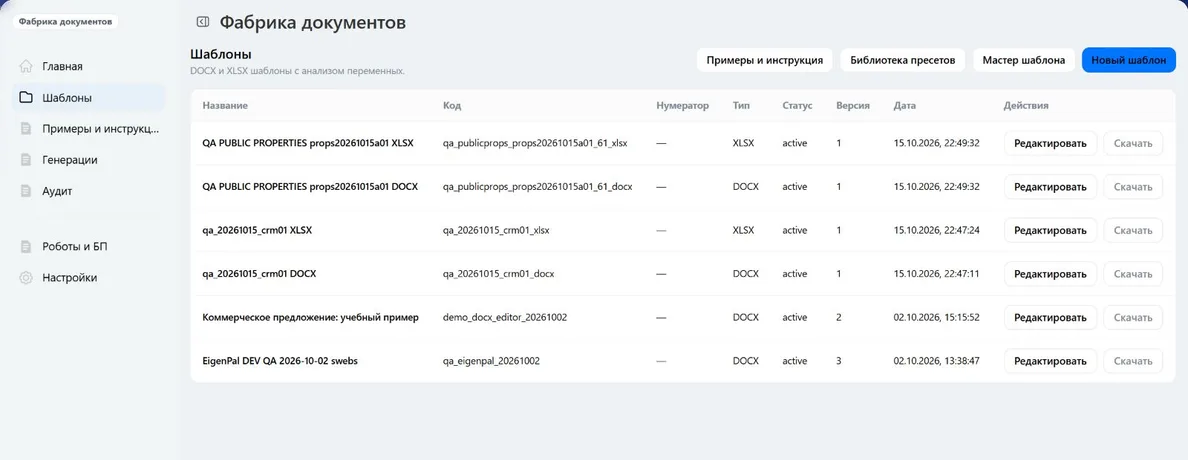Image resolution: width=1188 pixels, height=460 pixels.
Task: Click the Роботы и БП document icon
Action: [x=26, y=246]
